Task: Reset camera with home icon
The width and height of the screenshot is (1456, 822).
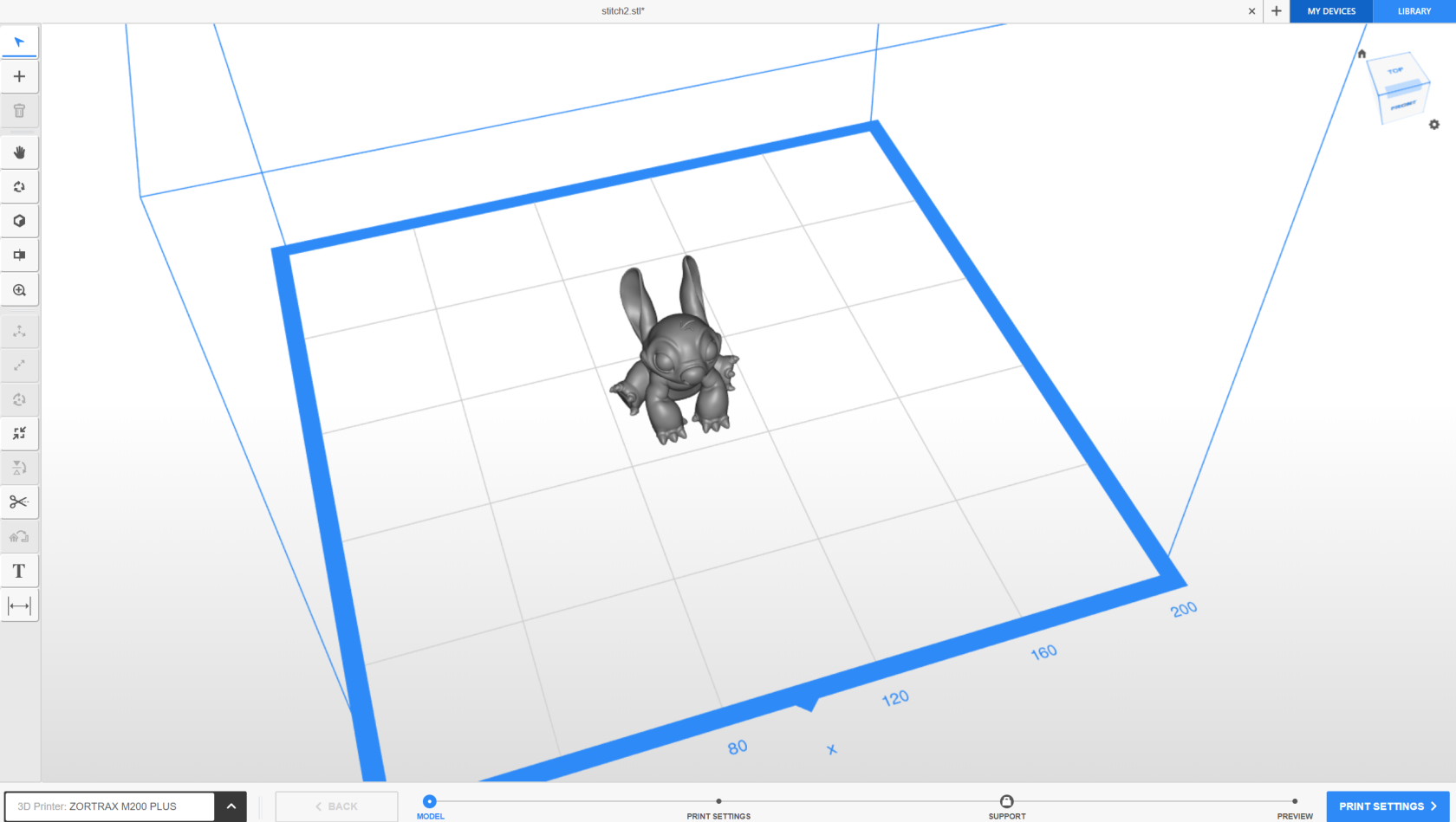Action: (x=1362, y=54)
